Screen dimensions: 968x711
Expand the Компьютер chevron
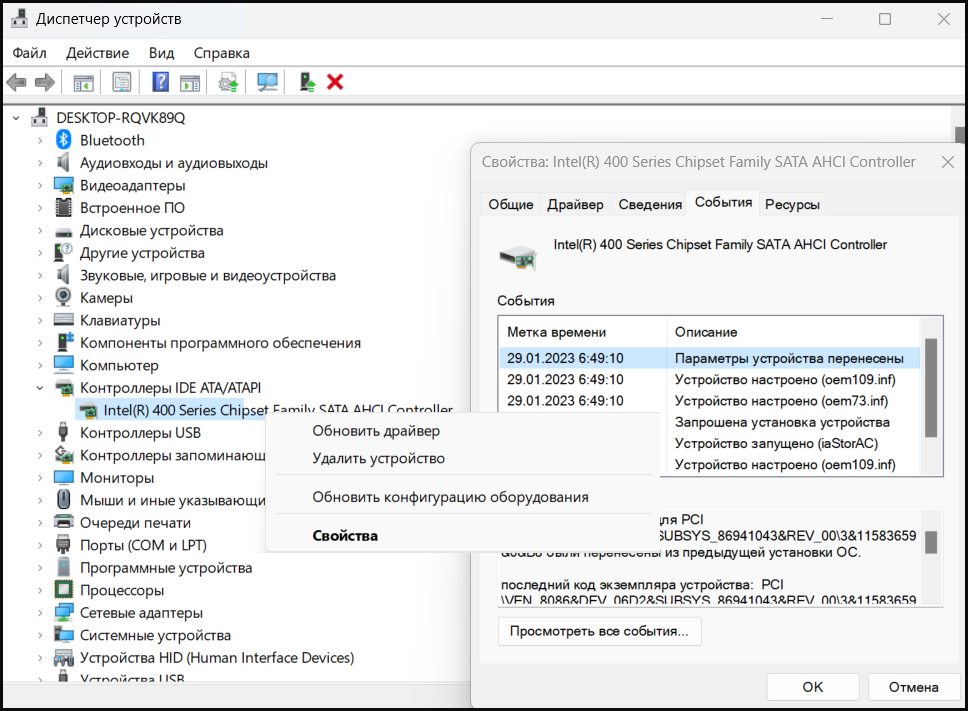click(x=40, y=365)
